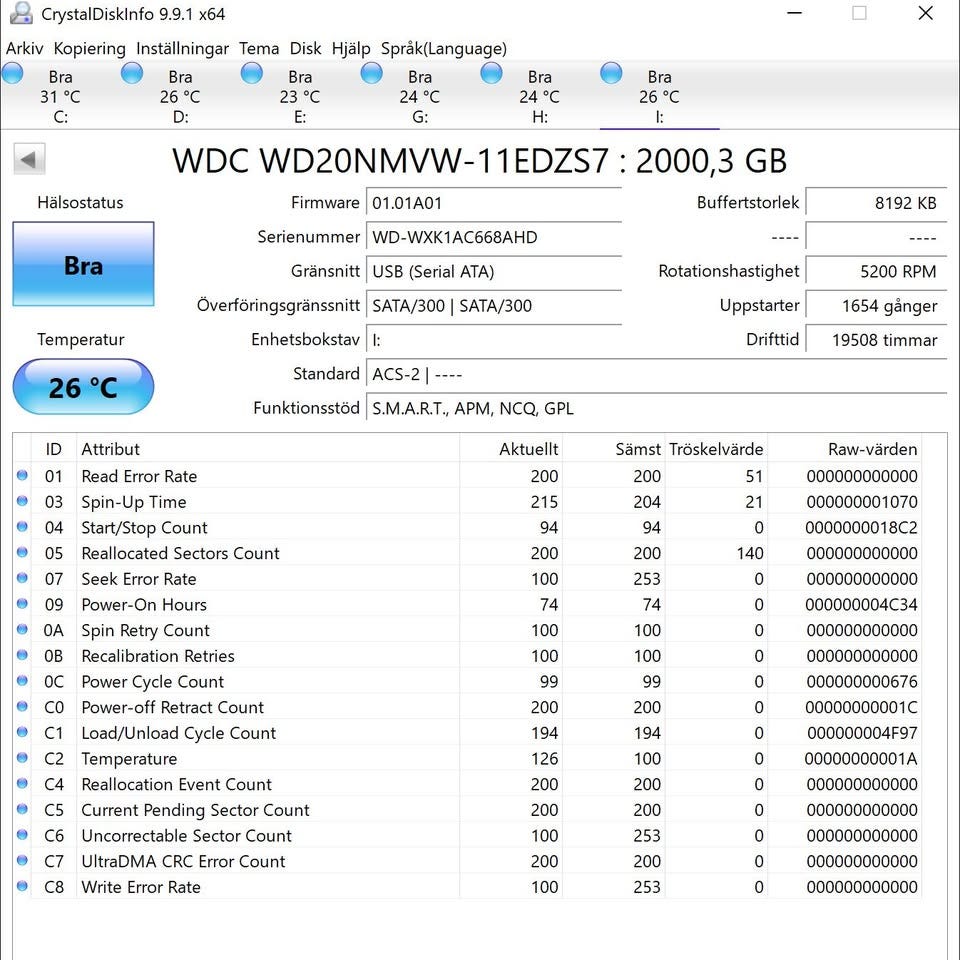Select the Temperature attribute row

(x=467, y=759)
